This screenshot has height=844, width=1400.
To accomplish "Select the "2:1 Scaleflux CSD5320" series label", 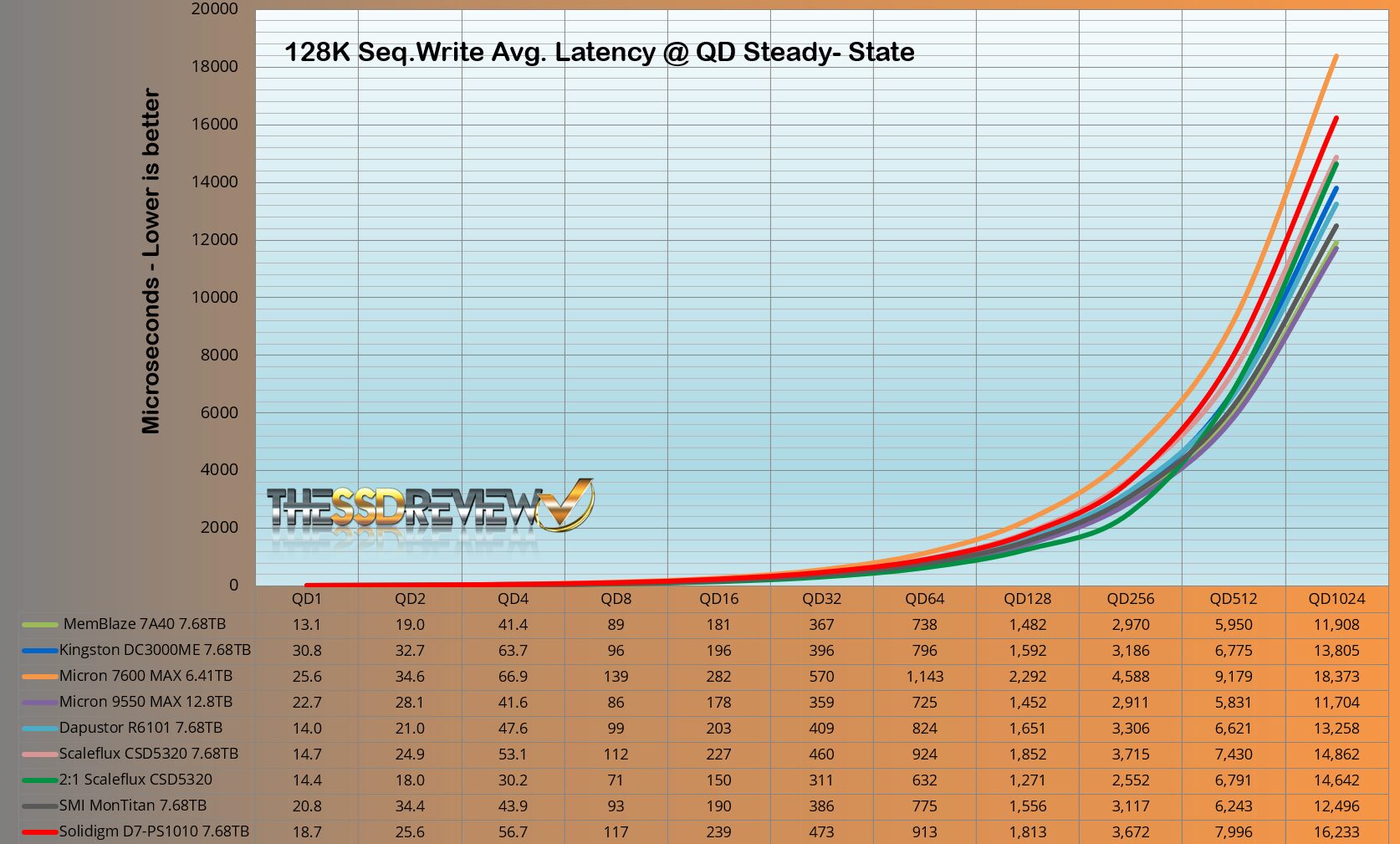I will [x=135, y=780].
